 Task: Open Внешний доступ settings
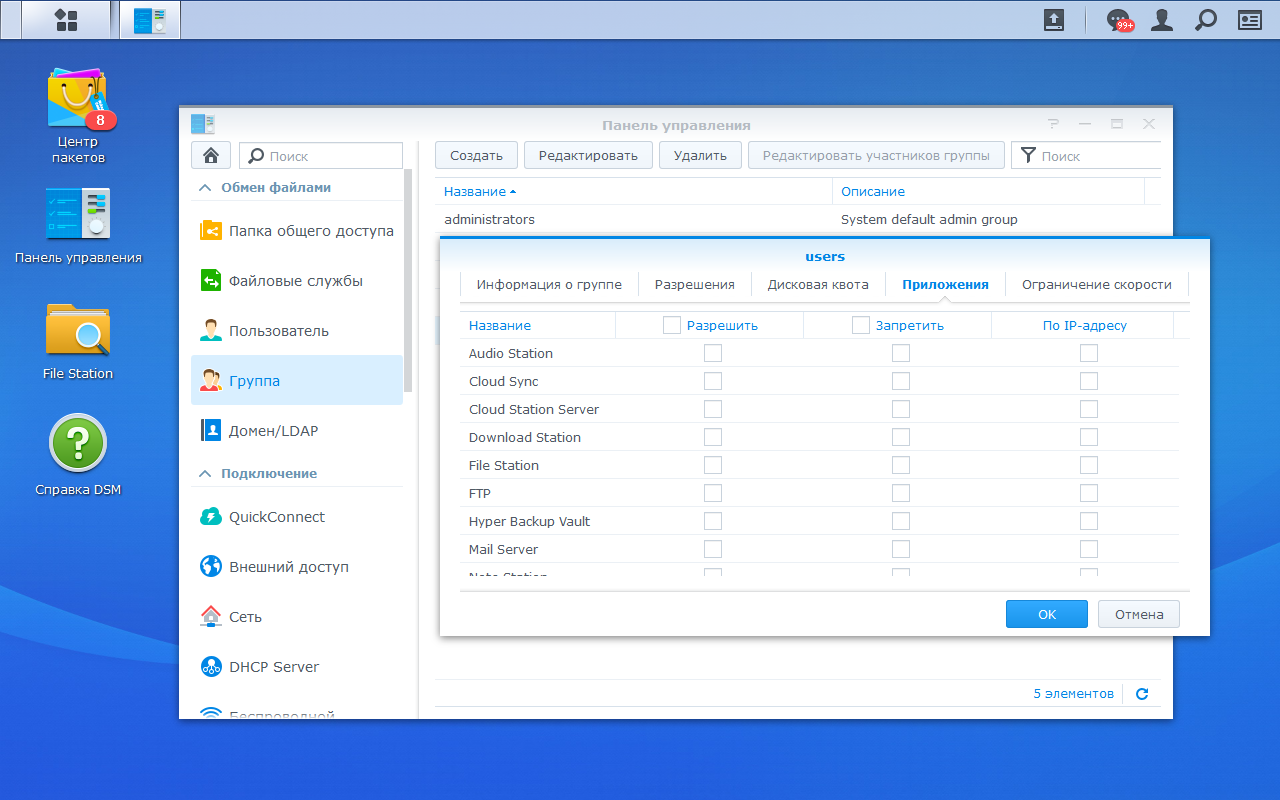click(x=297, y=567)
